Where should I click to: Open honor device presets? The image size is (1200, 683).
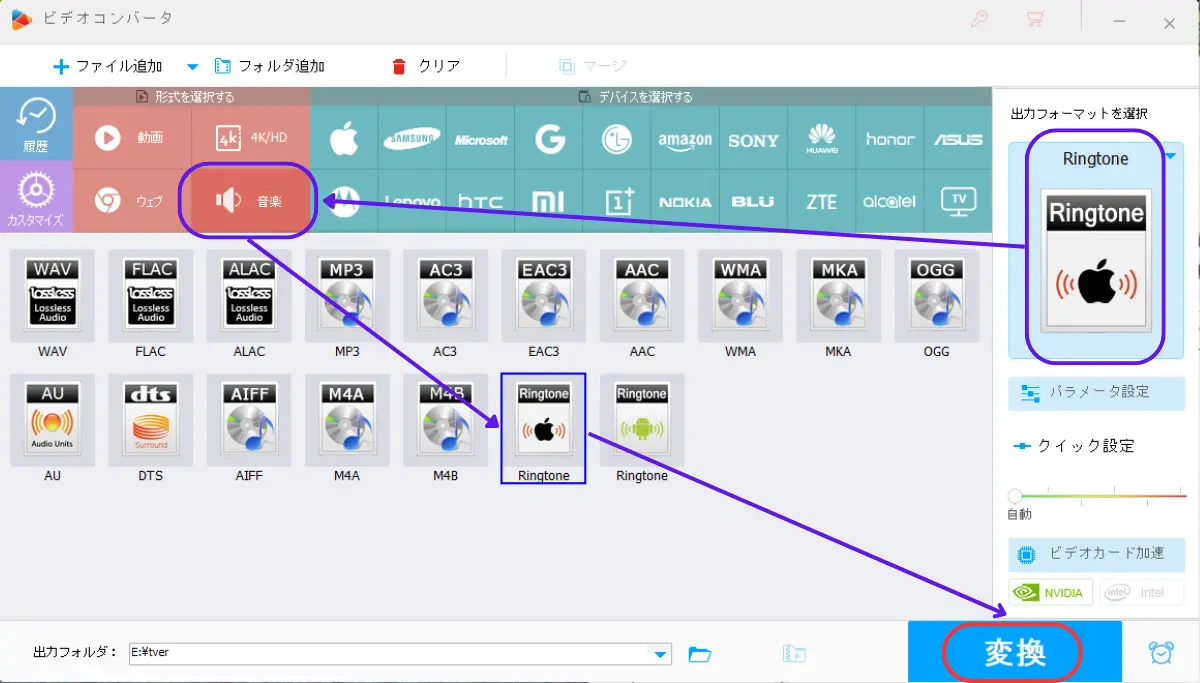tap(890, 139)
